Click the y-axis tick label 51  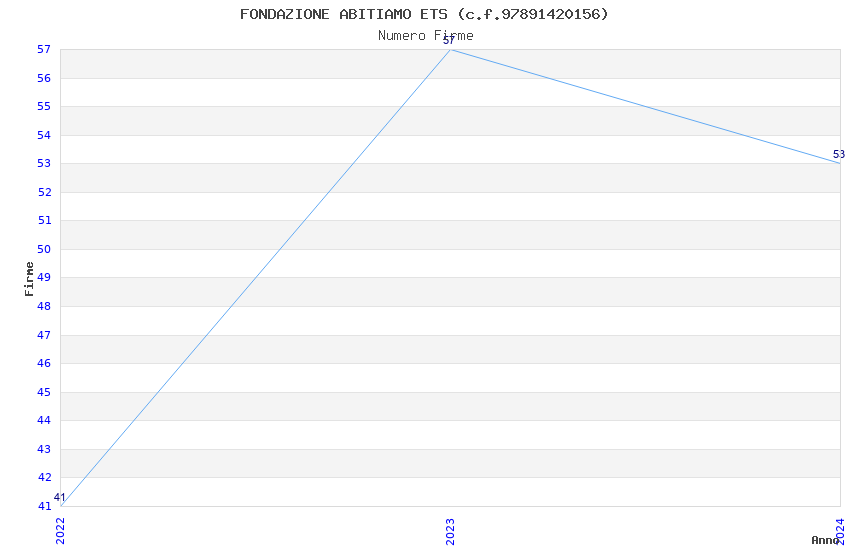coord(44,221)
